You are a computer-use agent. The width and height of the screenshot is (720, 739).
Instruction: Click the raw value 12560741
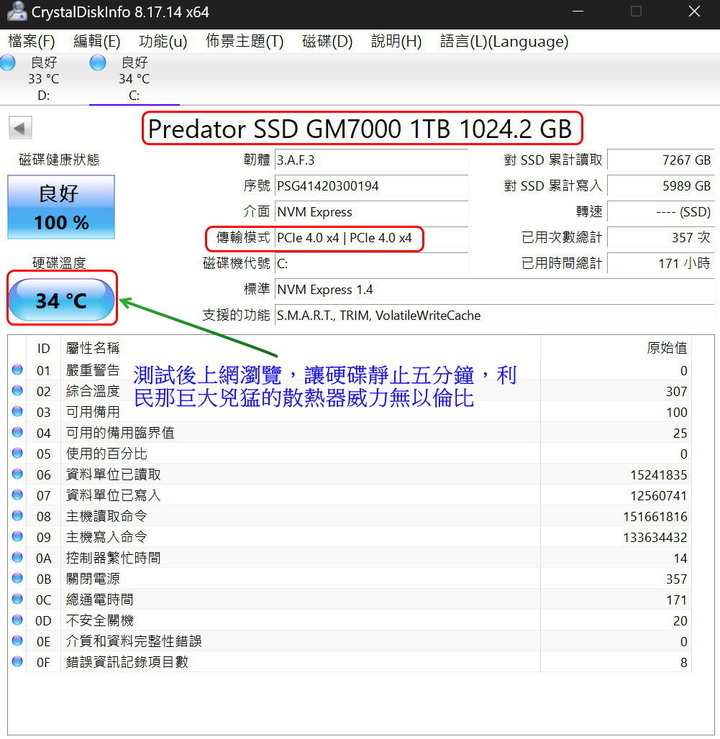pyautogui.click(x=659, y=495)
